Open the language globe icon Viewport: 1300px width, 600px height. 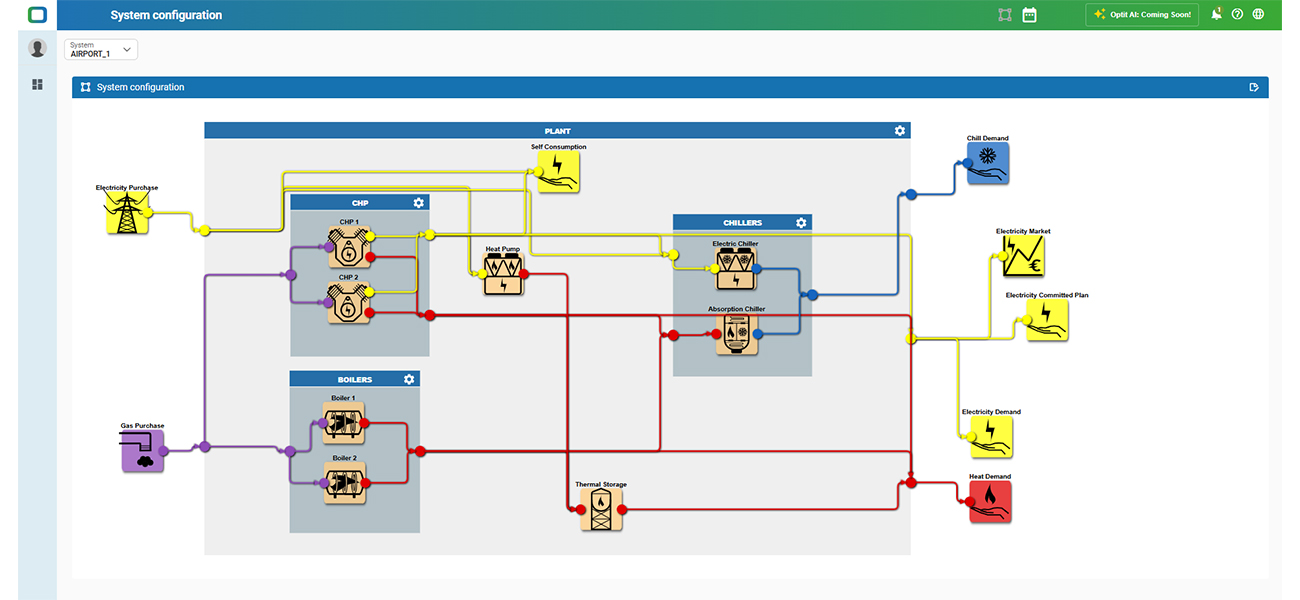pyautogui.click(x=1259, y=15)
